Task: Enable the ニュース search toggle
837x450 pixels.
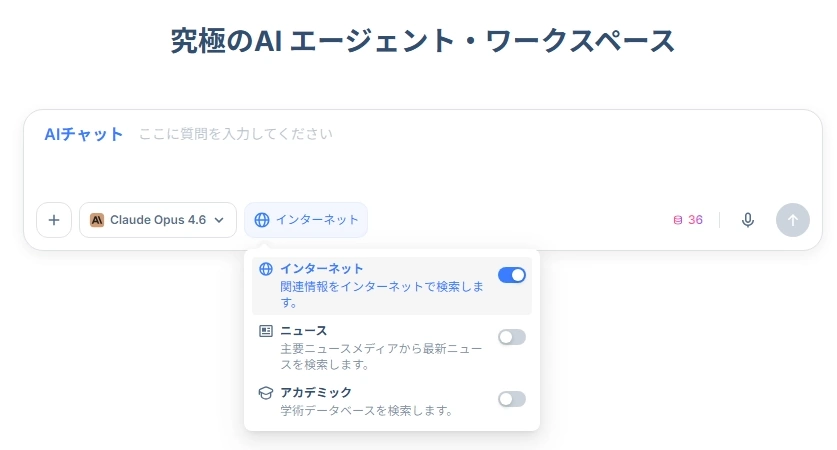Action: click(511, 337)
